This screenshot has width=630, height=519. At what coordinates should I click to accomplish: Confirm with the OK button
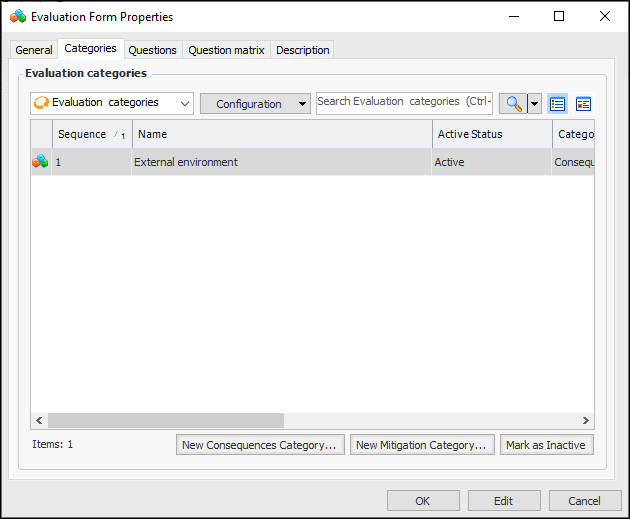click(x=423, y=501)
